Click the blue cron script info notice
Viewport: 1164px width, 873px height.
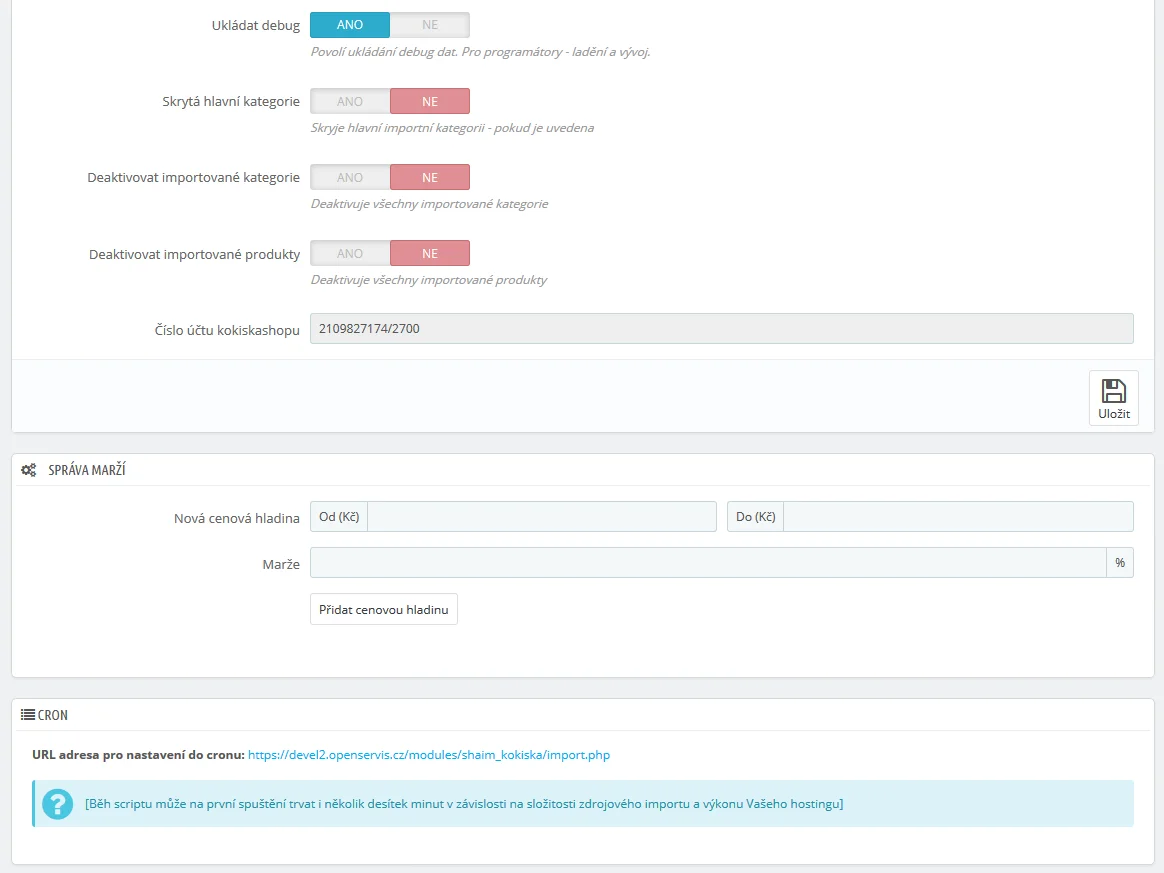(x=600, y=804)
